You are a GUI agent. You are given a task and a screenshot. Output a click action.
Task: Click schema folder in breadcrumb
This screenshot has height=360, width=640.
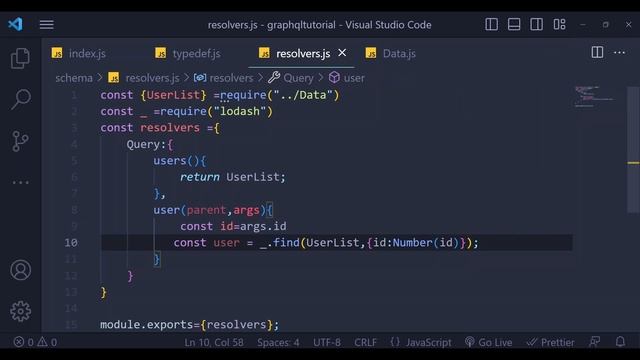pos(74,78)
